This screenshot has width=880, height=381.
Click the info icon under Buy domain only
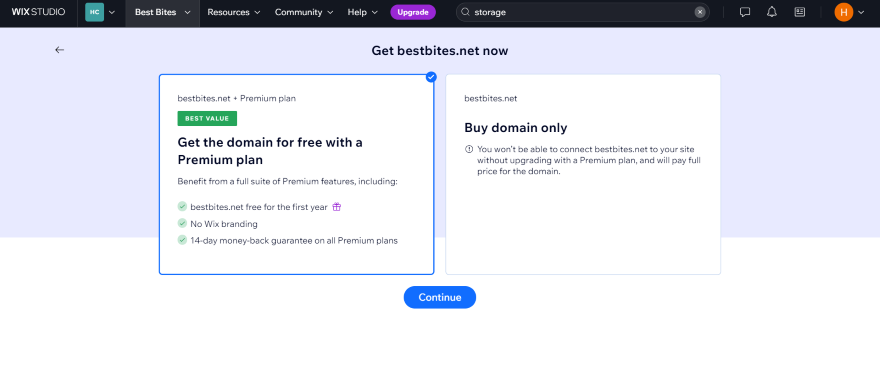tap(469, 149)
